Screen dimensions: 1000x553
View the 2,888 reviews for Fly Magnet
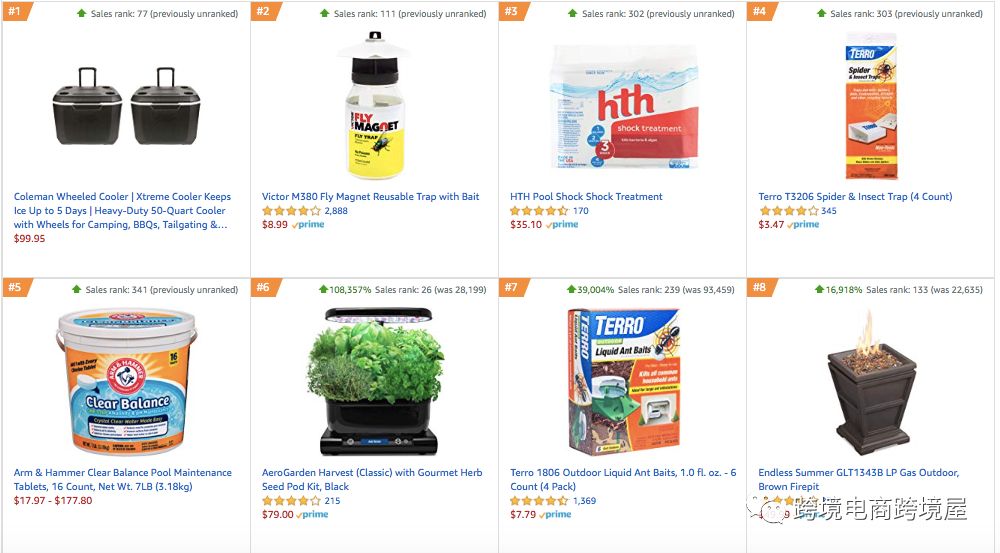click(336, 210)
